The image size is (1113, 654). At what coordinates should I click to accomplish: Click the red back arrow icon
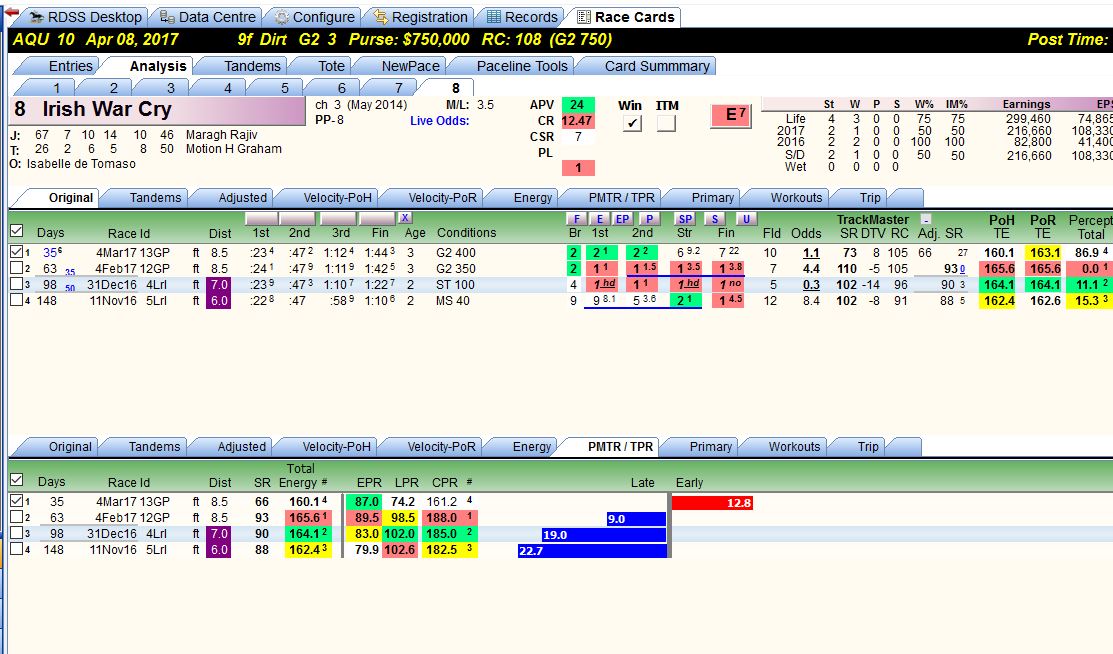coord(11,12)
